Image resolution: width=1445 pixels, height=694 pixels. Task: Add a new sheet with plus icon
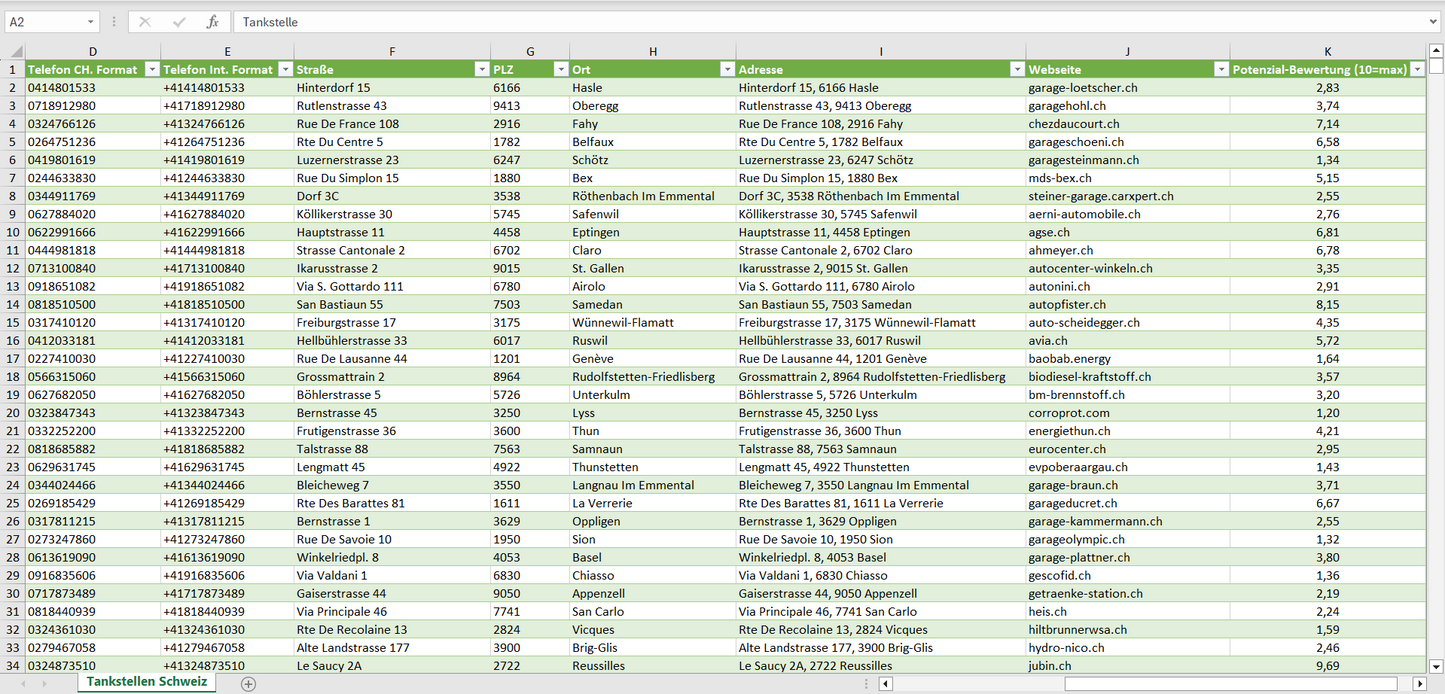click(x=248, y=684)
